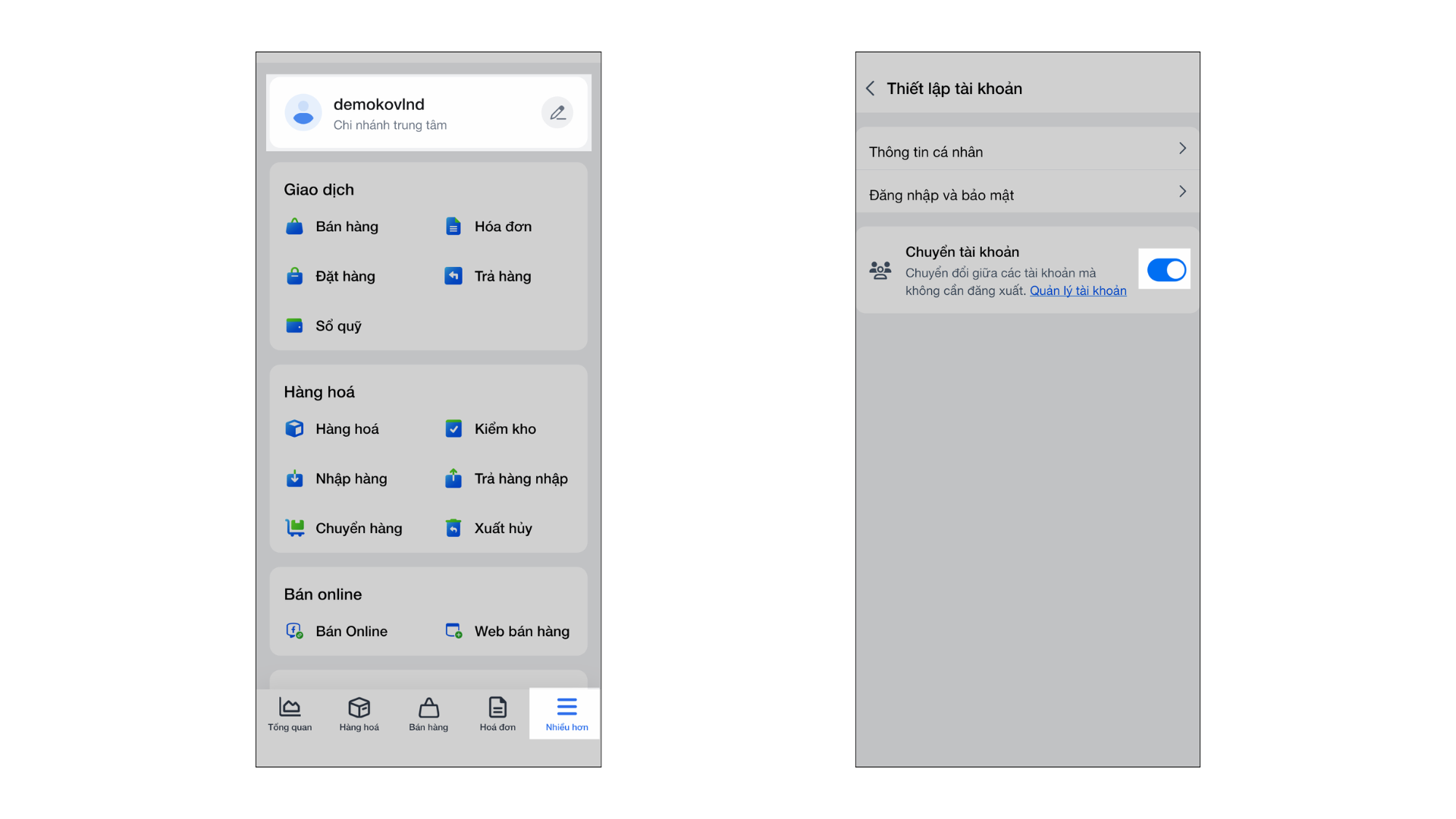Switch to Hoá đơn bottom tab
This screenshot has height=819, width=1456.
click(497, 714)
